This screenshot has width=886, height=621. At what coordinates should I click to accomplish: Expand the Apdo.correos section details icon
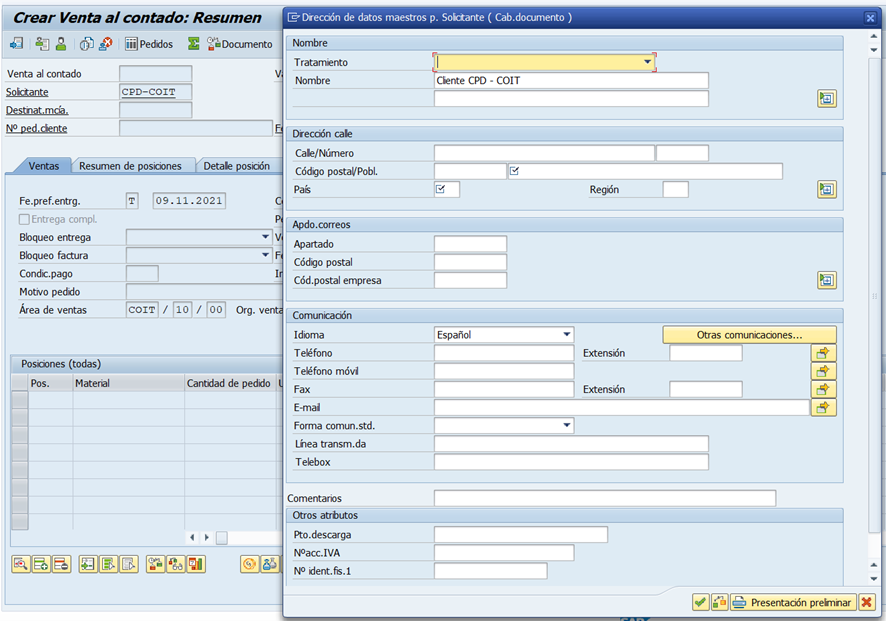click(x=827, y=280)
